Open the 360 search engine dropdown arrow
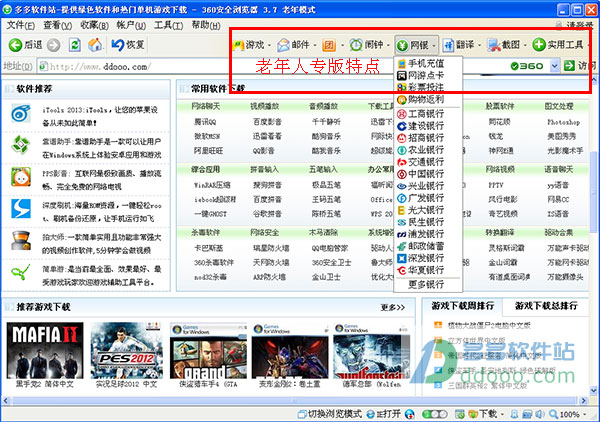Screen dimensions: 600x422 554,66
